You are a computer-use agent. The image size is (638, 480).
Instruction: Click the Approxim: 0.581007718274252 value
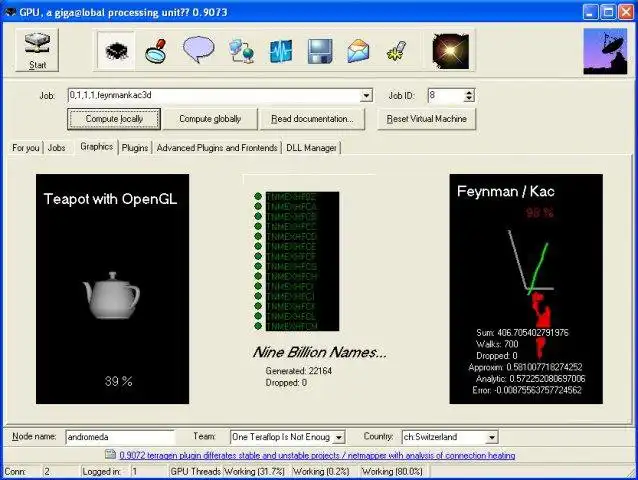pos(525,367)
